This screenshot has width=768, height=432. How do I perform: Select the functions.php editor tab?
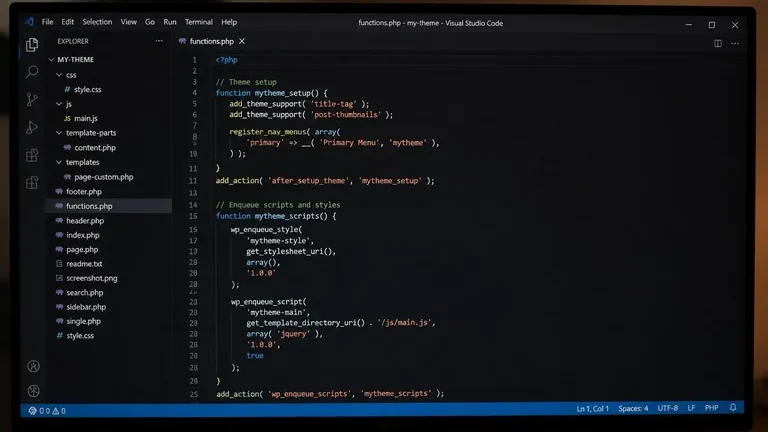coord(212,41)
